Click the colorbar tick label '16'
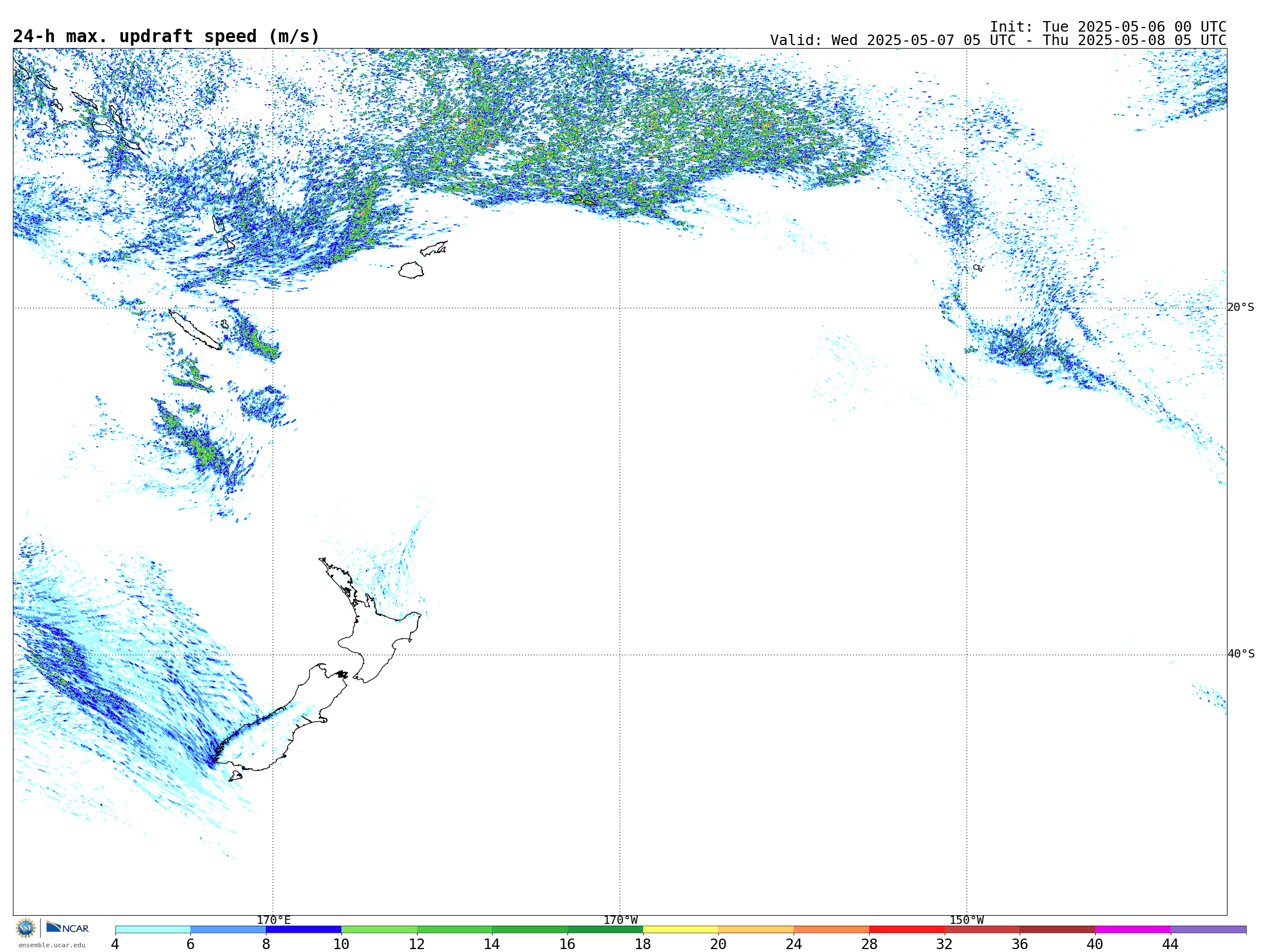The height and width of the screenshot is (952, 1265). [x=567, y=944]
